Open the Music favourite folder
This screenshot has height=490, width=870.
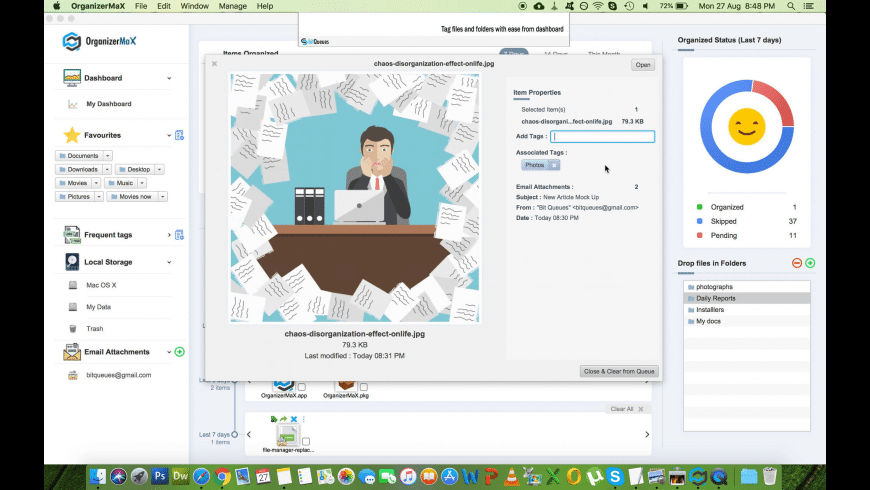pyautogui.click(x=121, y=183)
